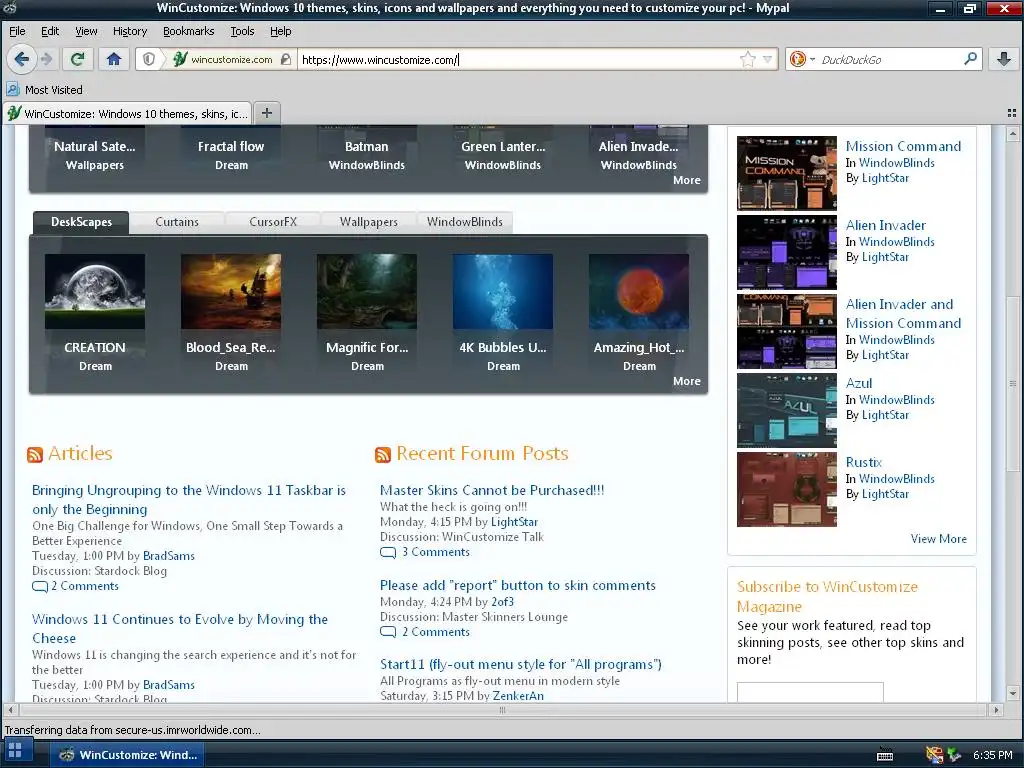Click in the URL address bar
Image resolution: width=1024 pixels, height=768 pixels.
(x=519, y=59)
